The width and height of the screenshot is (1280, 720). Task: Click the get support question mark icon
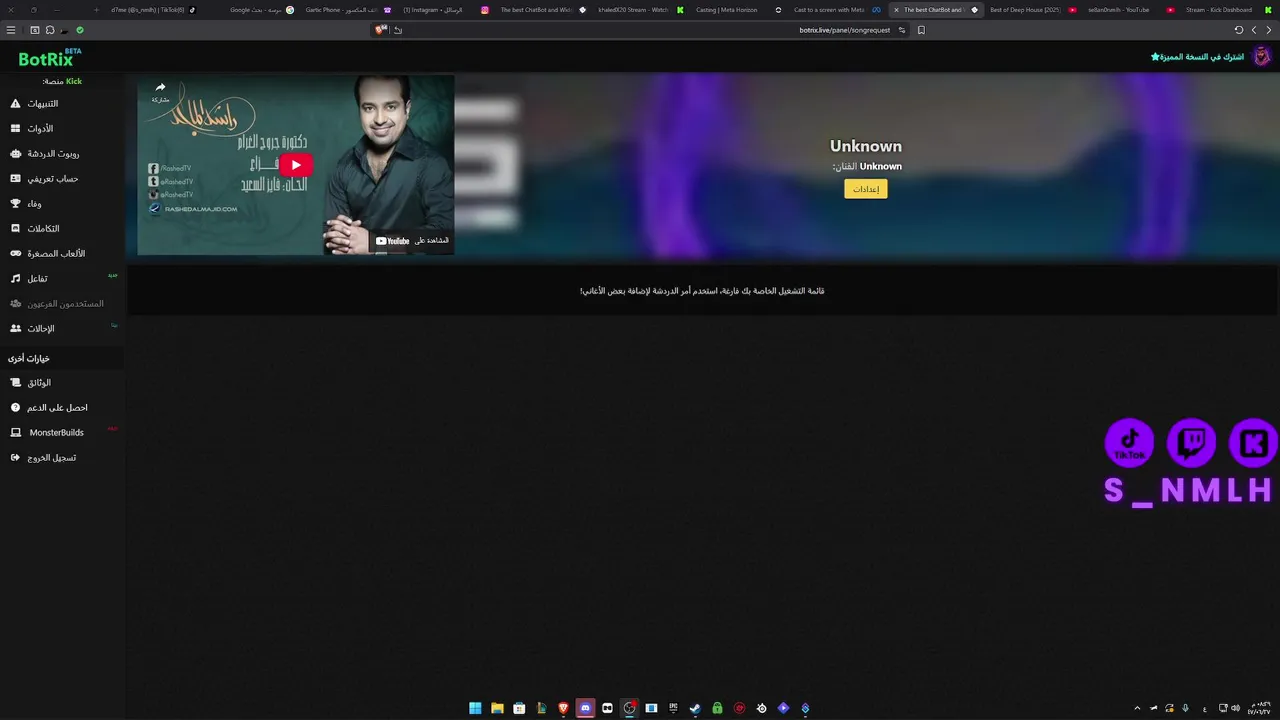coord(15,408)
